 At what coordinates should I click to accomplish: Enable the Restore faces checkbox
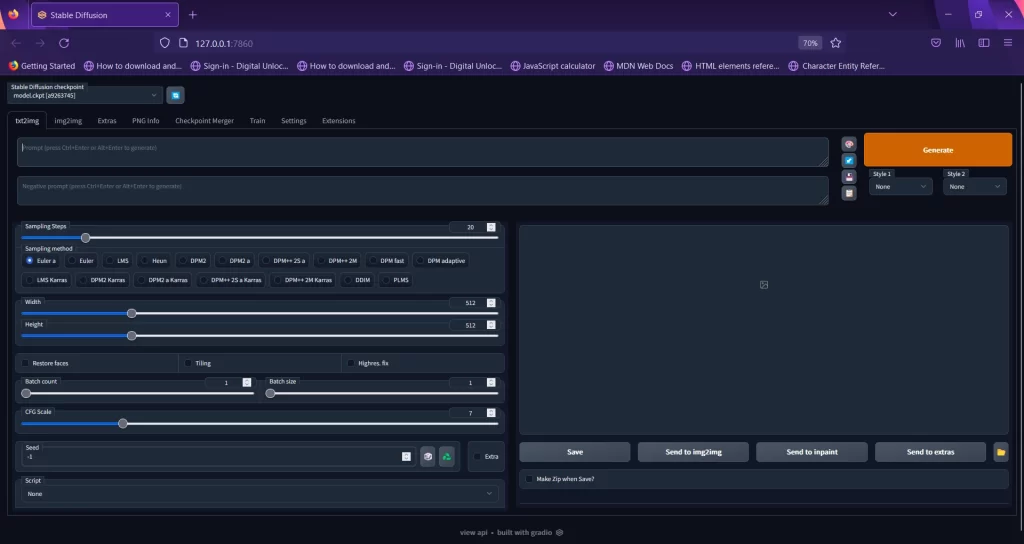[x=25, y=363]
